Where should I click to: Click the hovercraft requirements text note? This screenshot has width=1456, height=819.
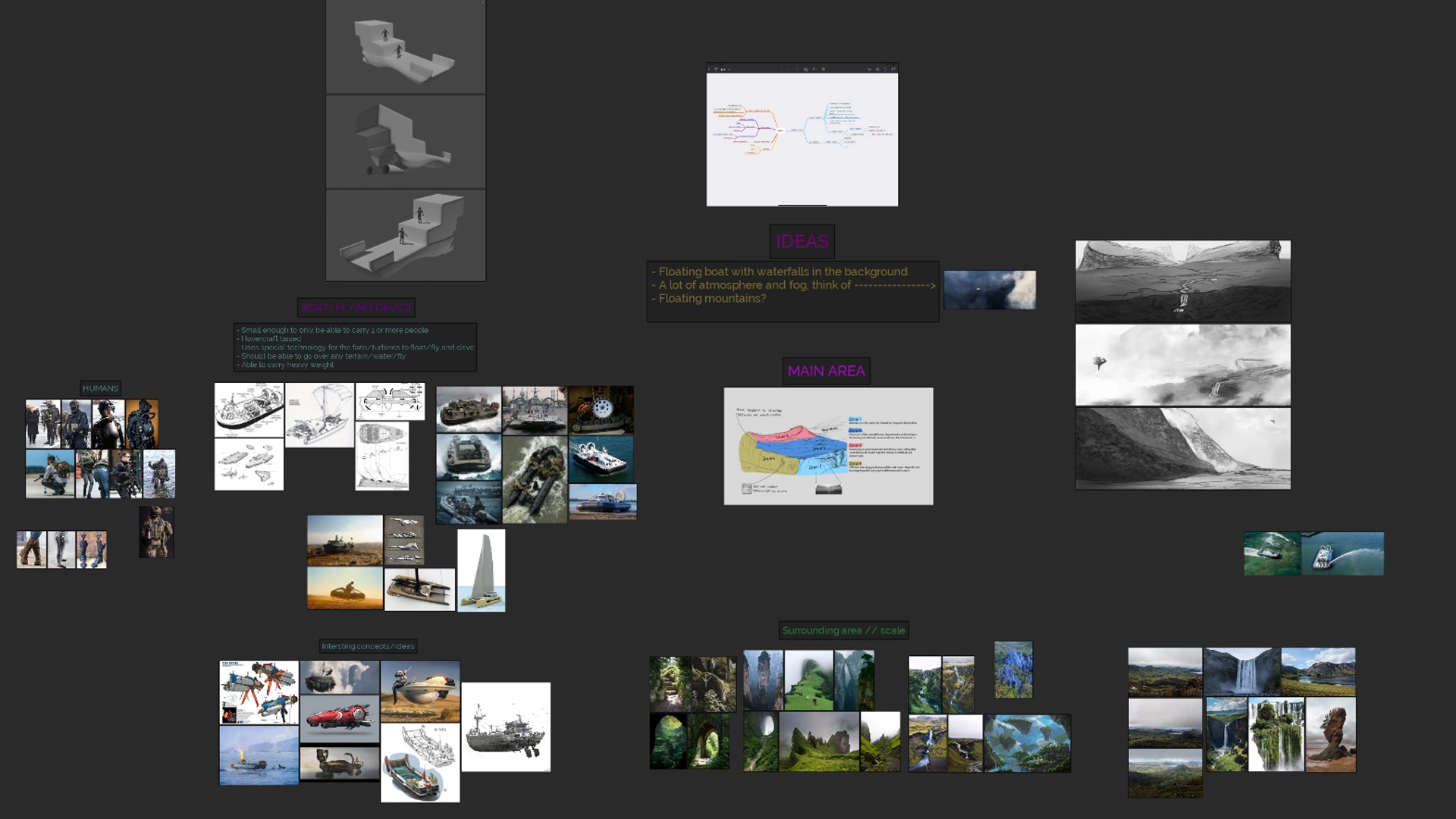coord(355,347)
